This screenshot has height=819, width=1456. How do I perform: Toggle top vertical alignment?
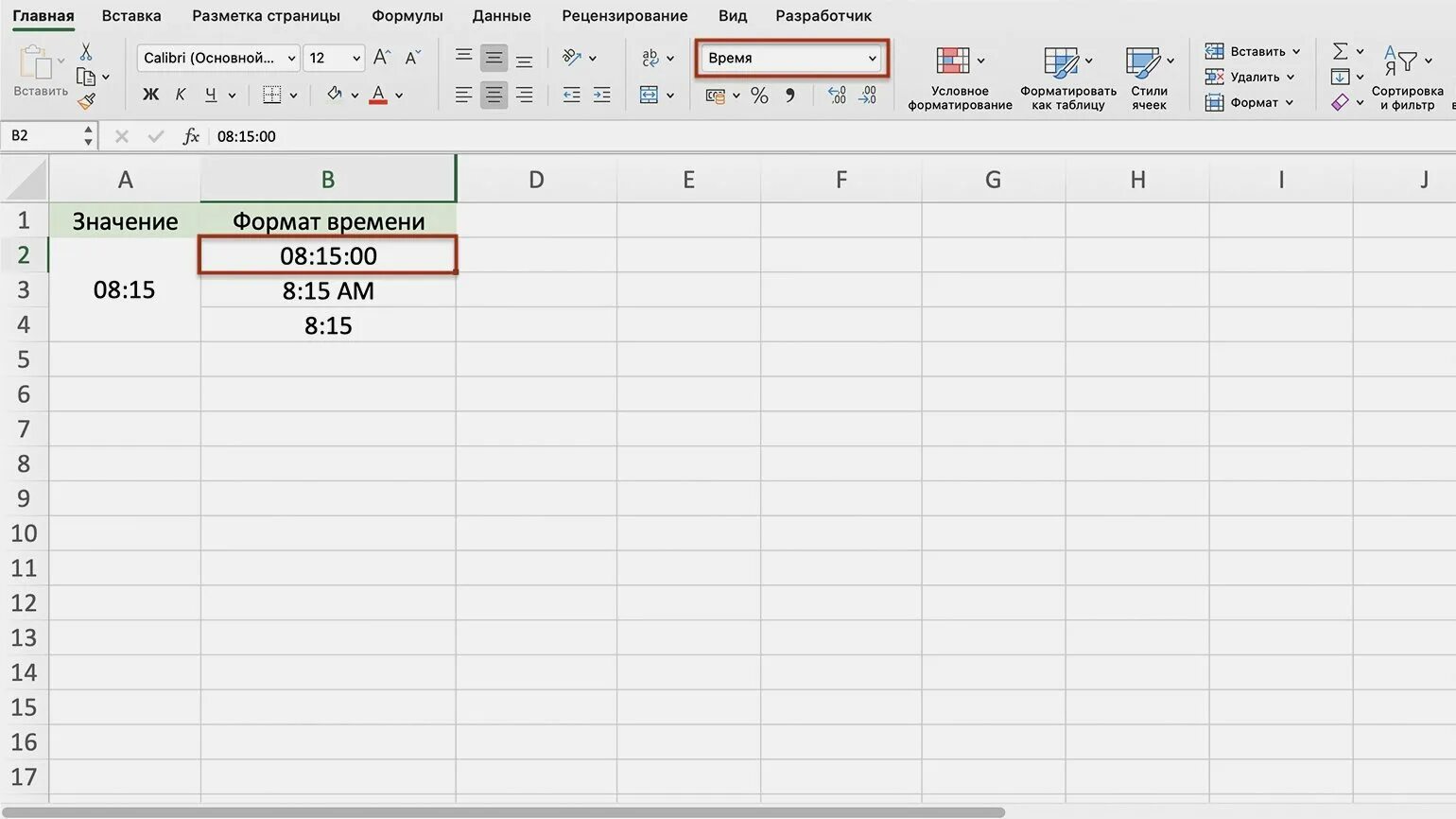click(x=463, y=57)
